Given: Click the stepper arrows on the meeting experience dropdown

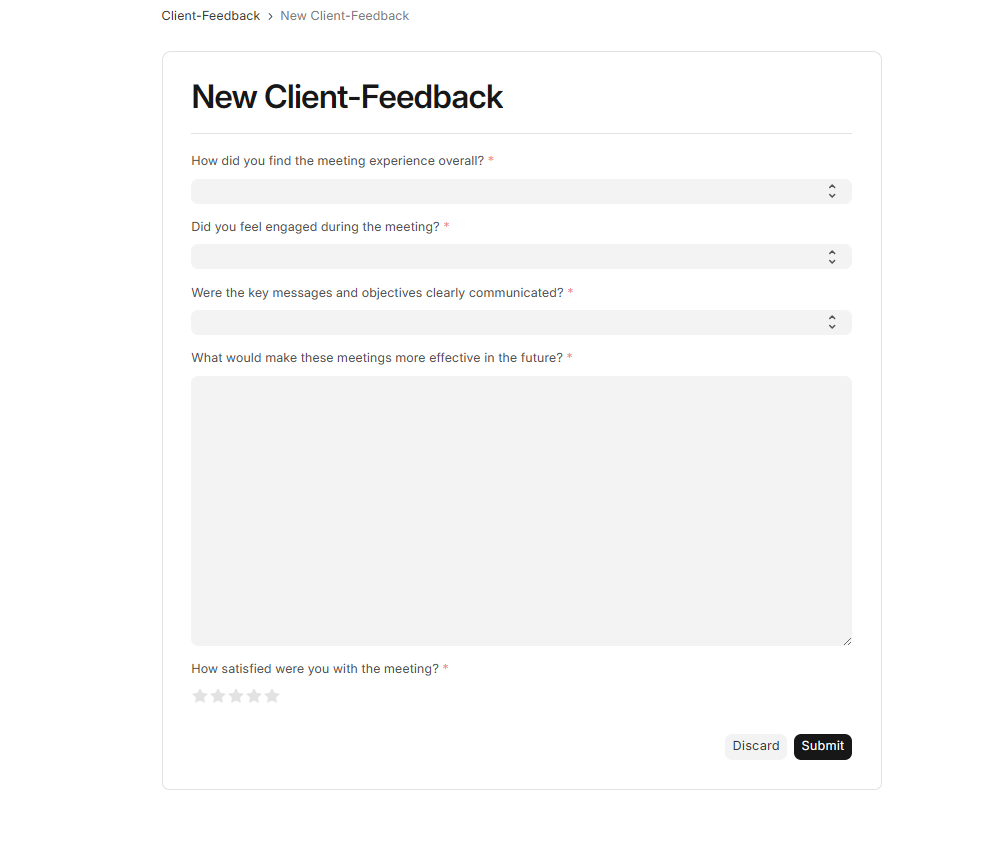Looking at the screenshot, I should tap(832, 191).
